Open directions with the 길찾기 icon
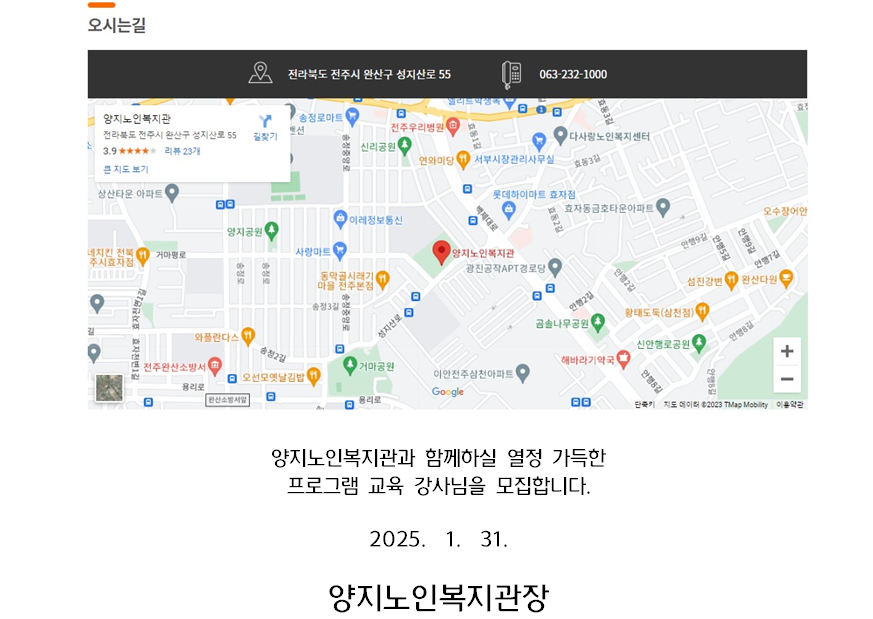873x619 pixels. tap(265, 127)
